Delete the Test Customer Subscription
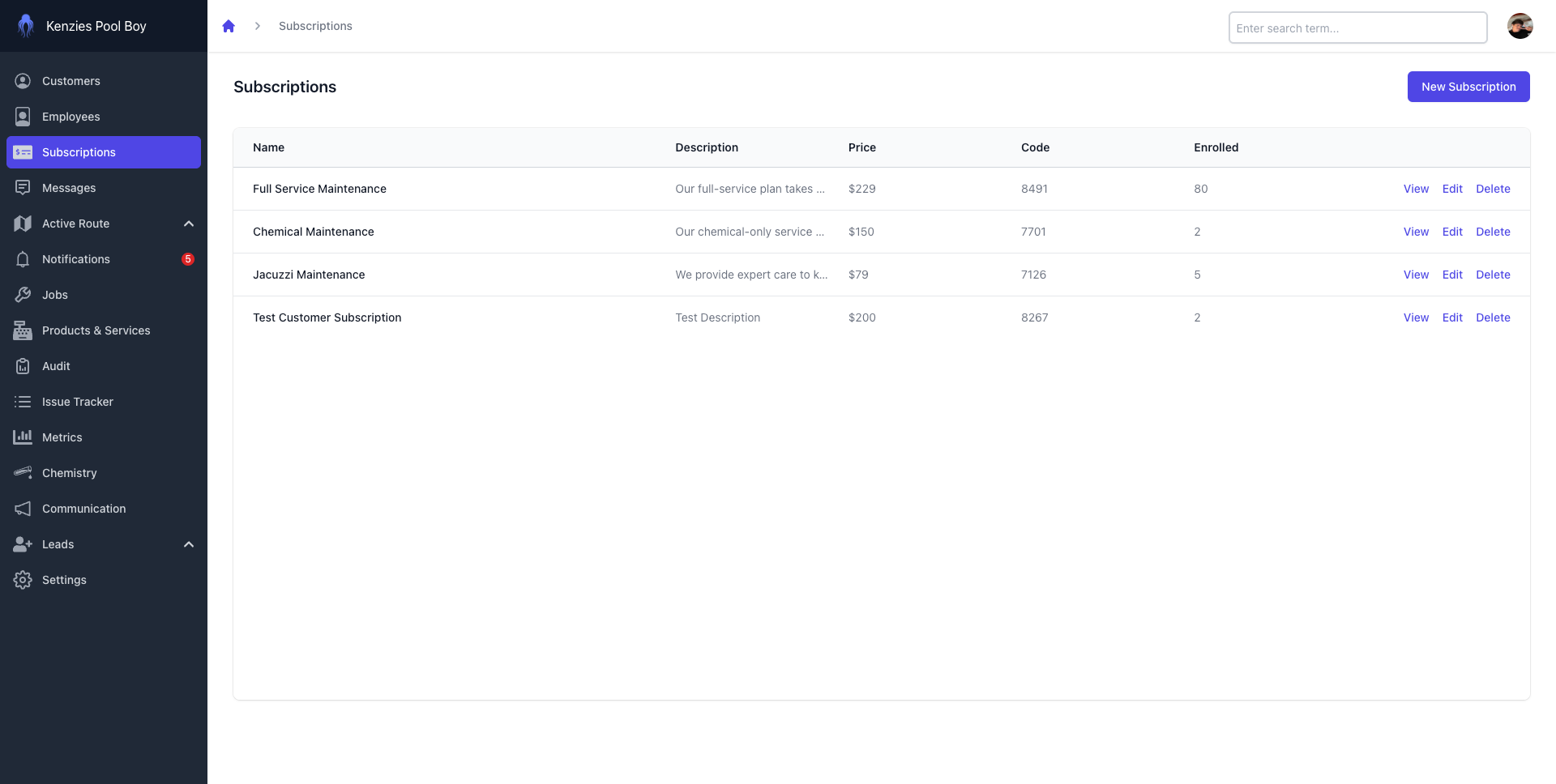The width and height of the screenshot is (1556, 784). tap(1493, 317)
